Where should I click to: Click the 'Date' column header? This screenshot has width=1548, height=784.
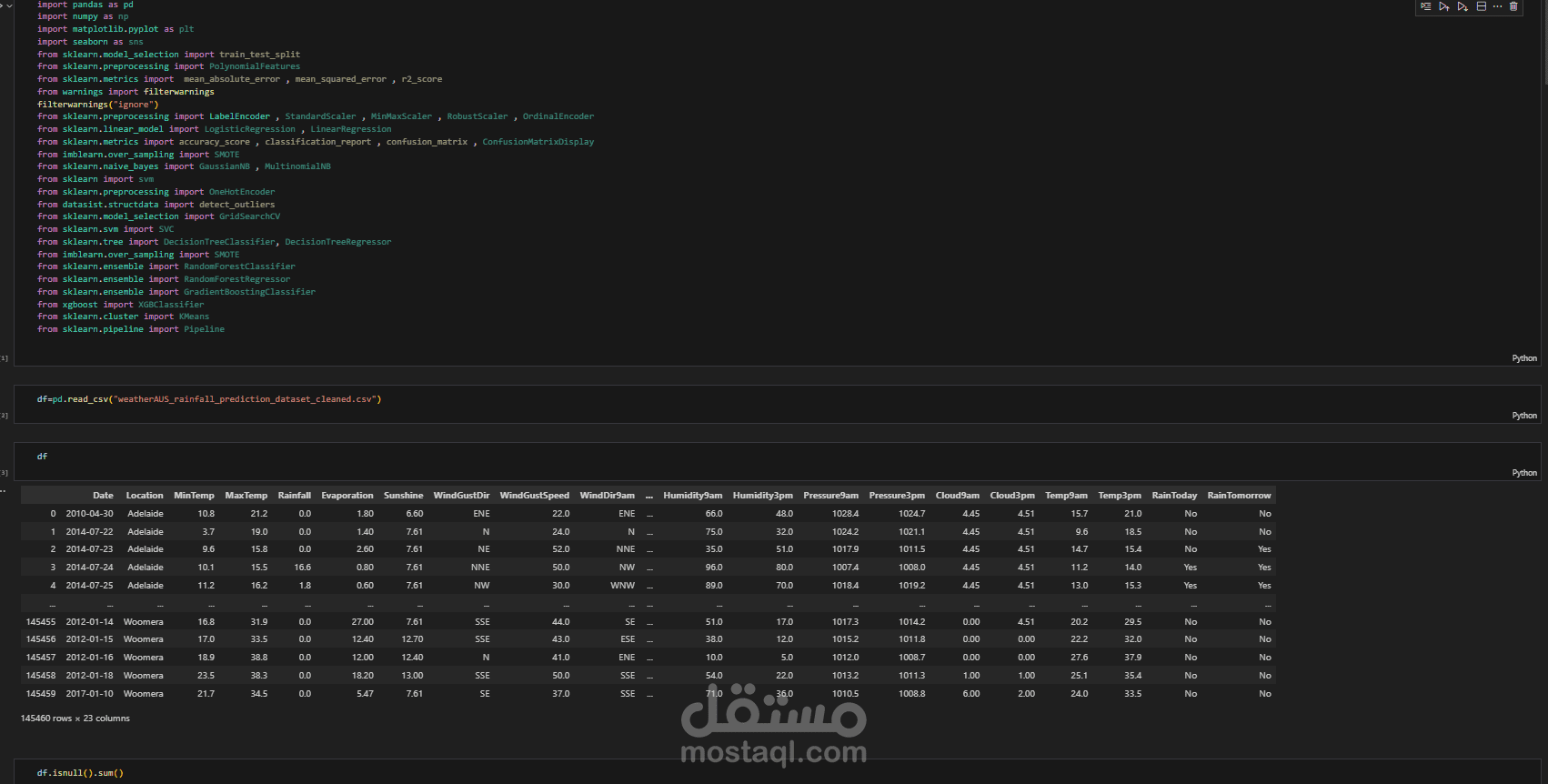pos(103,496)
